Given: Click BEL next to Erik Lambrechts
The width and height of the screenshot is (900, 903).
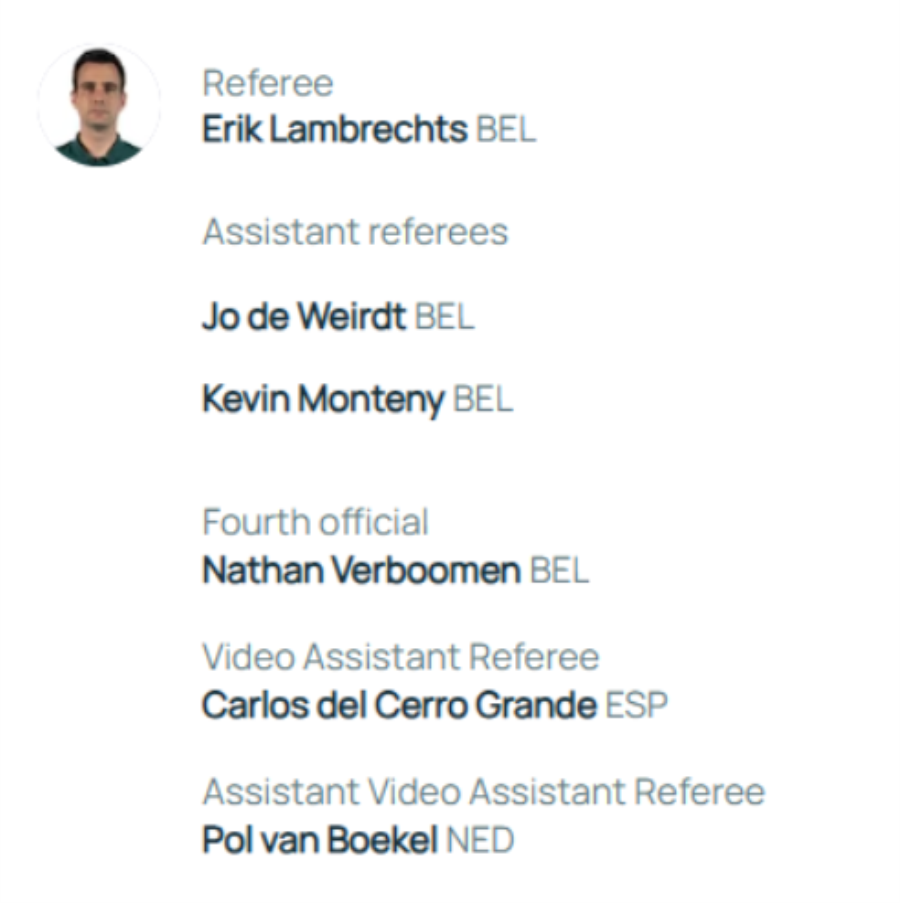Looking at the screenshot, I should point(506,130).
